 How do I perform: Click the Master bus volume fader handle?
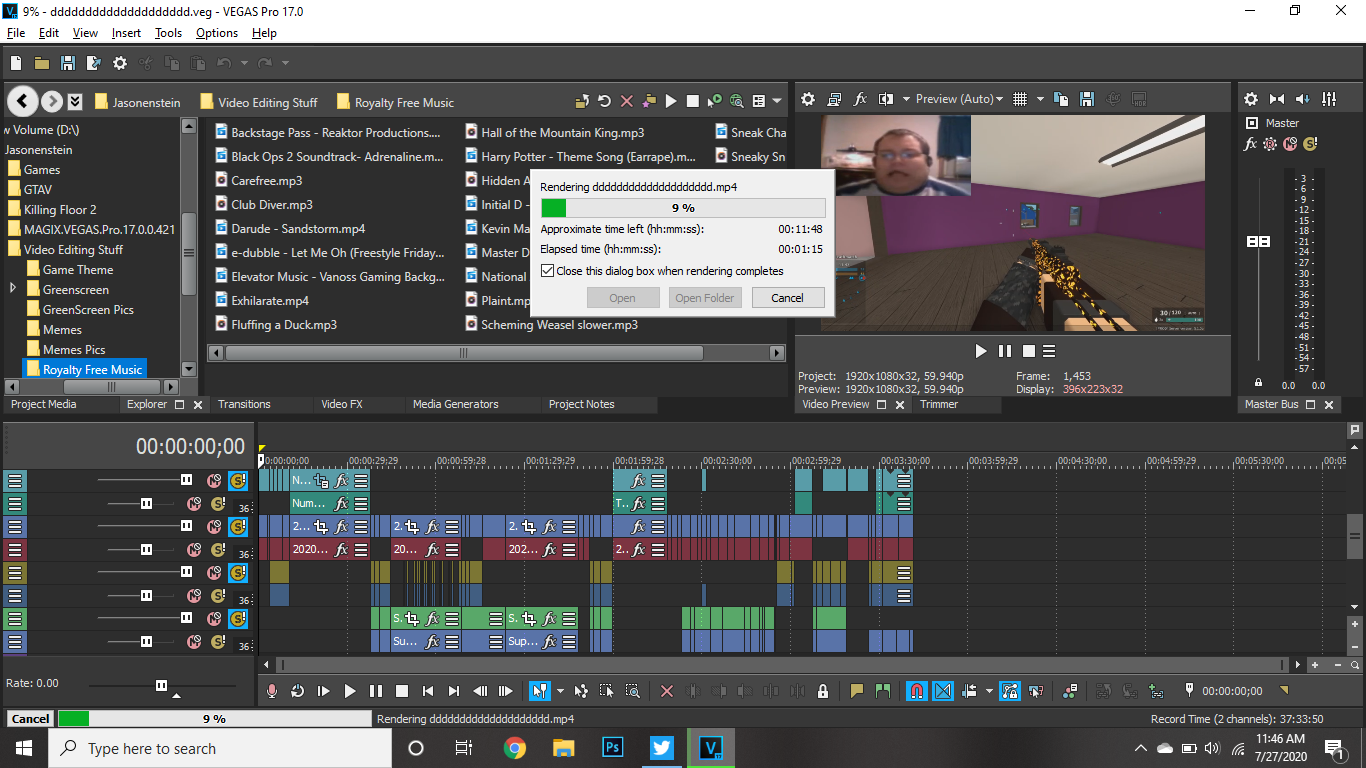[1258, 242]
